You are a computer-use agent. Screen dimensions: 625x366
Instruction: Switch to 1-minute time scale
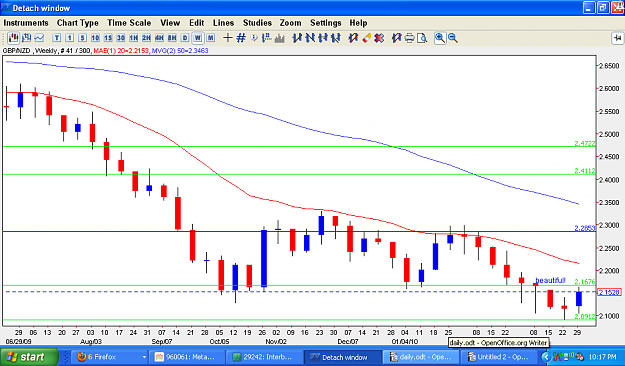(69, 38)
